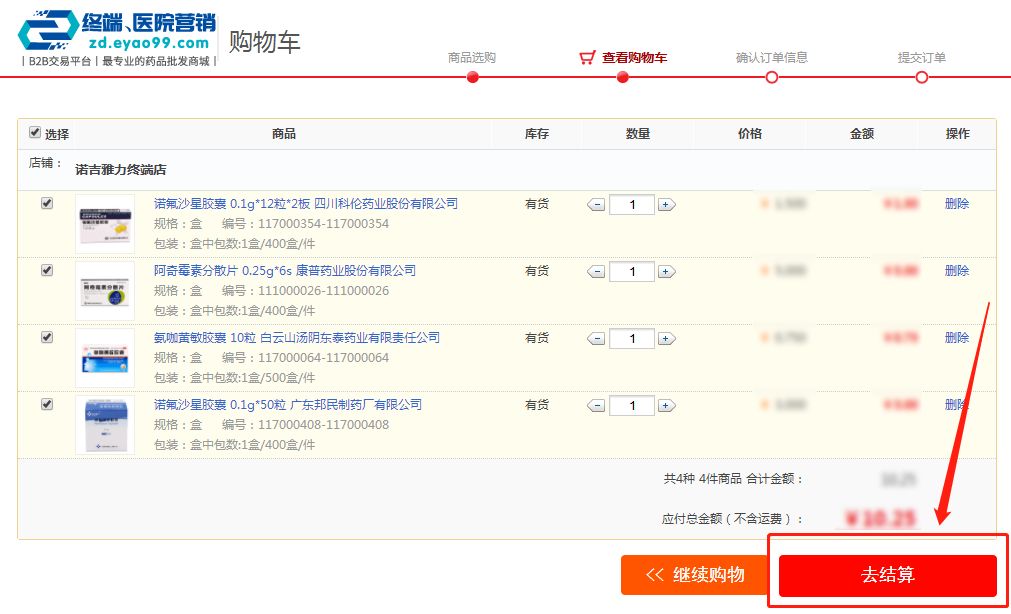
Task: Click the 金额 column header
Action: [x=862, y=134]
